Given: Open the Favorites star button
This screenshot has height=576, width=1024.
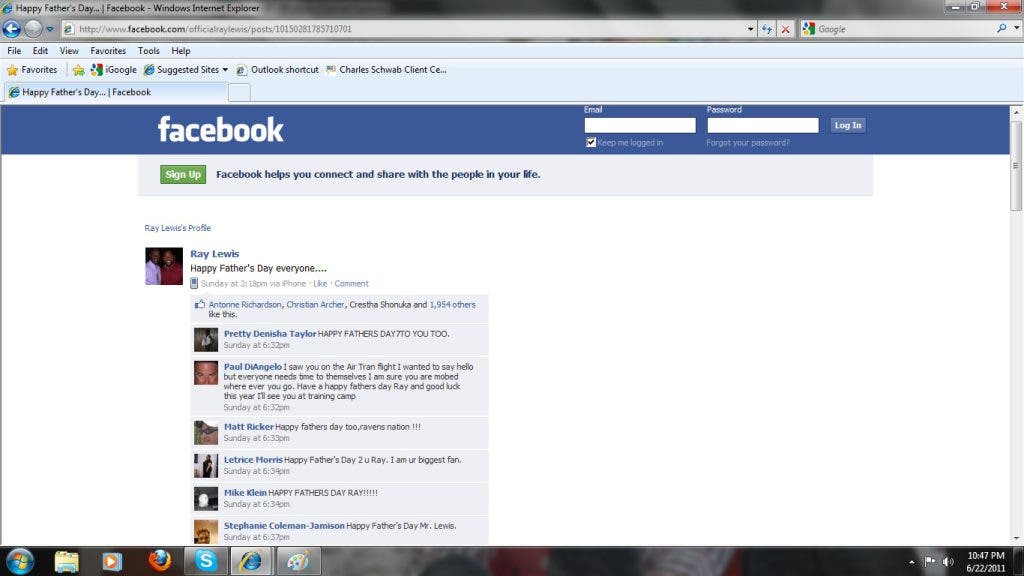Looking at the screenshot, I should pos(31,70).
